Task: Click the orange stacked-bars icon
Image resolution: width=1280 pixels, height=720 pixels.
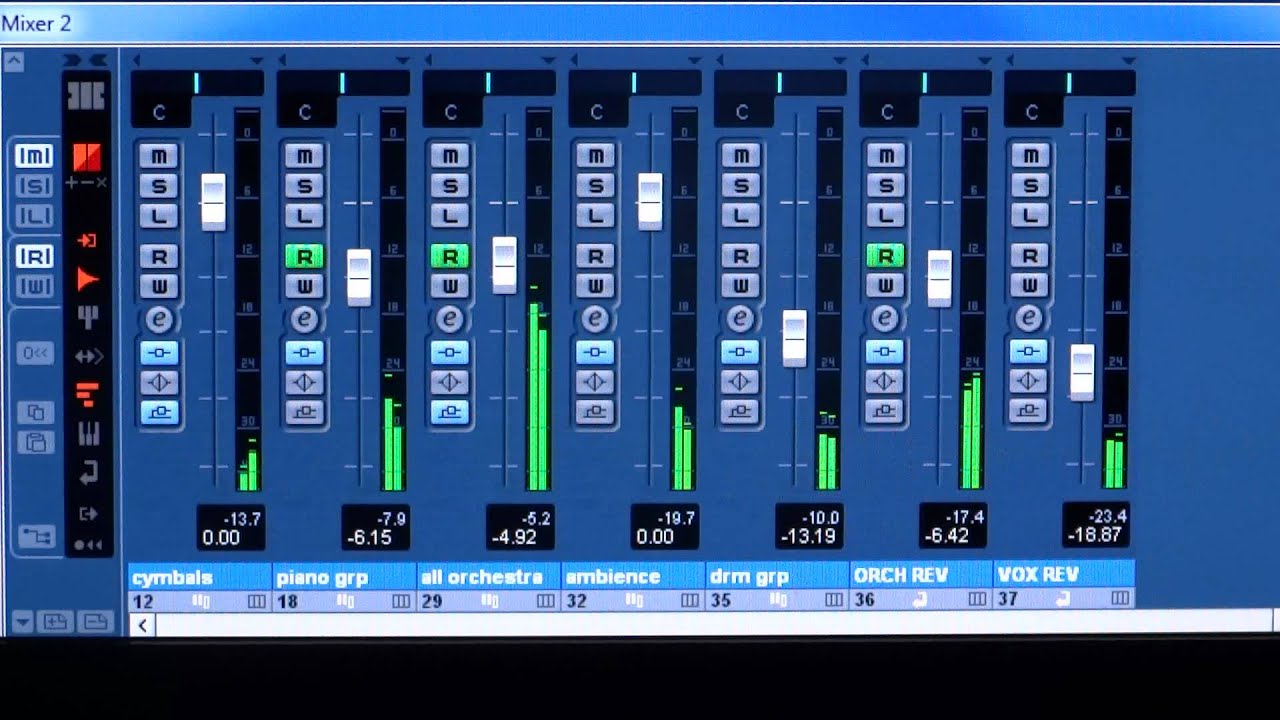Action: [88, 395]
